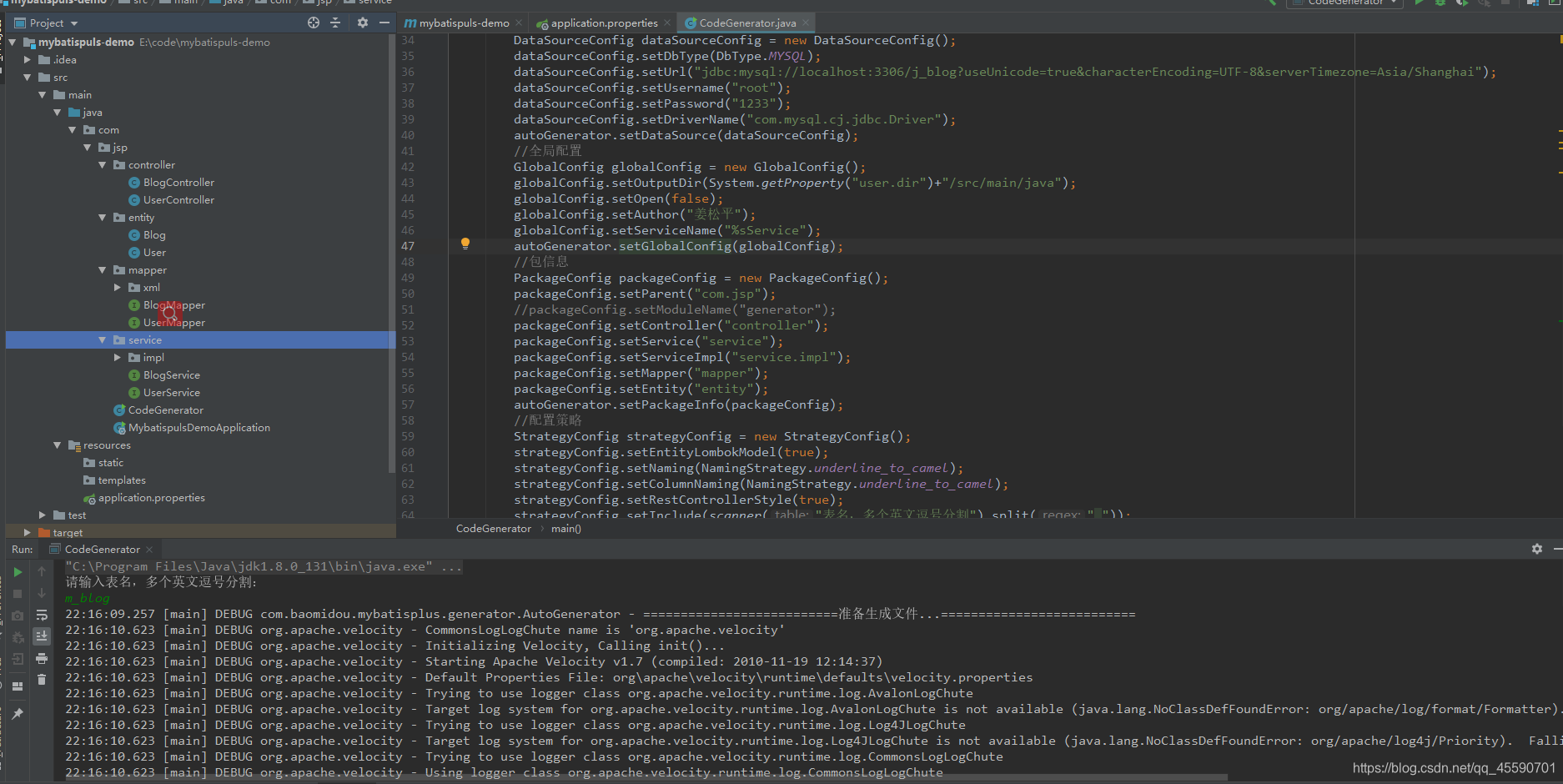This screenshot has height=784, width=1563.
Task: Expand the test folder
Action: [x=43, y=515]
